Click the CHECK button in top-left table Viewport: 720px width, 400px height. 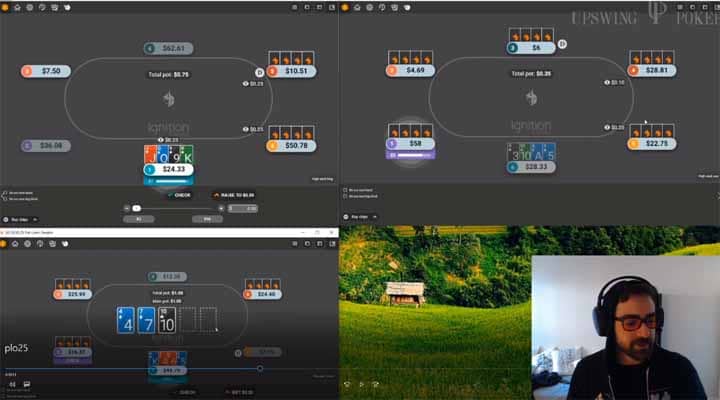tap(180, 195)
